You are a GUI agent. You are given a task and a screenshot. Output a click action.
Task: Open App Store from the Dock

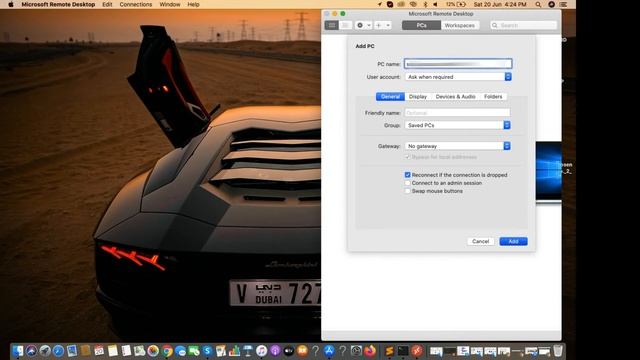pos(329,351)
